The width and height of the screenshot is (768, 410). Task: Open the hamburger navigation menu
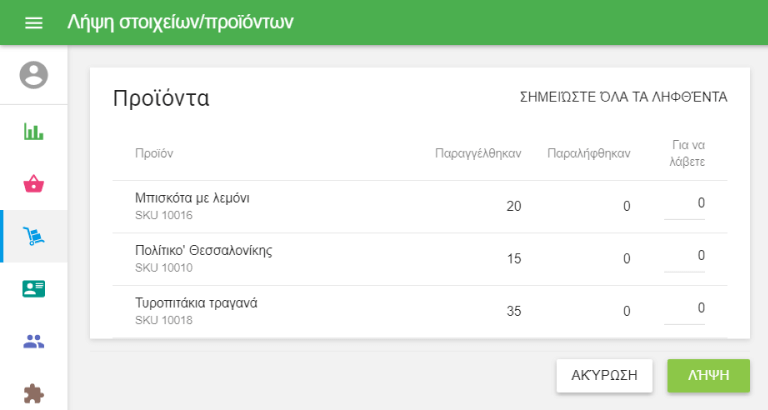coord(34,22)
